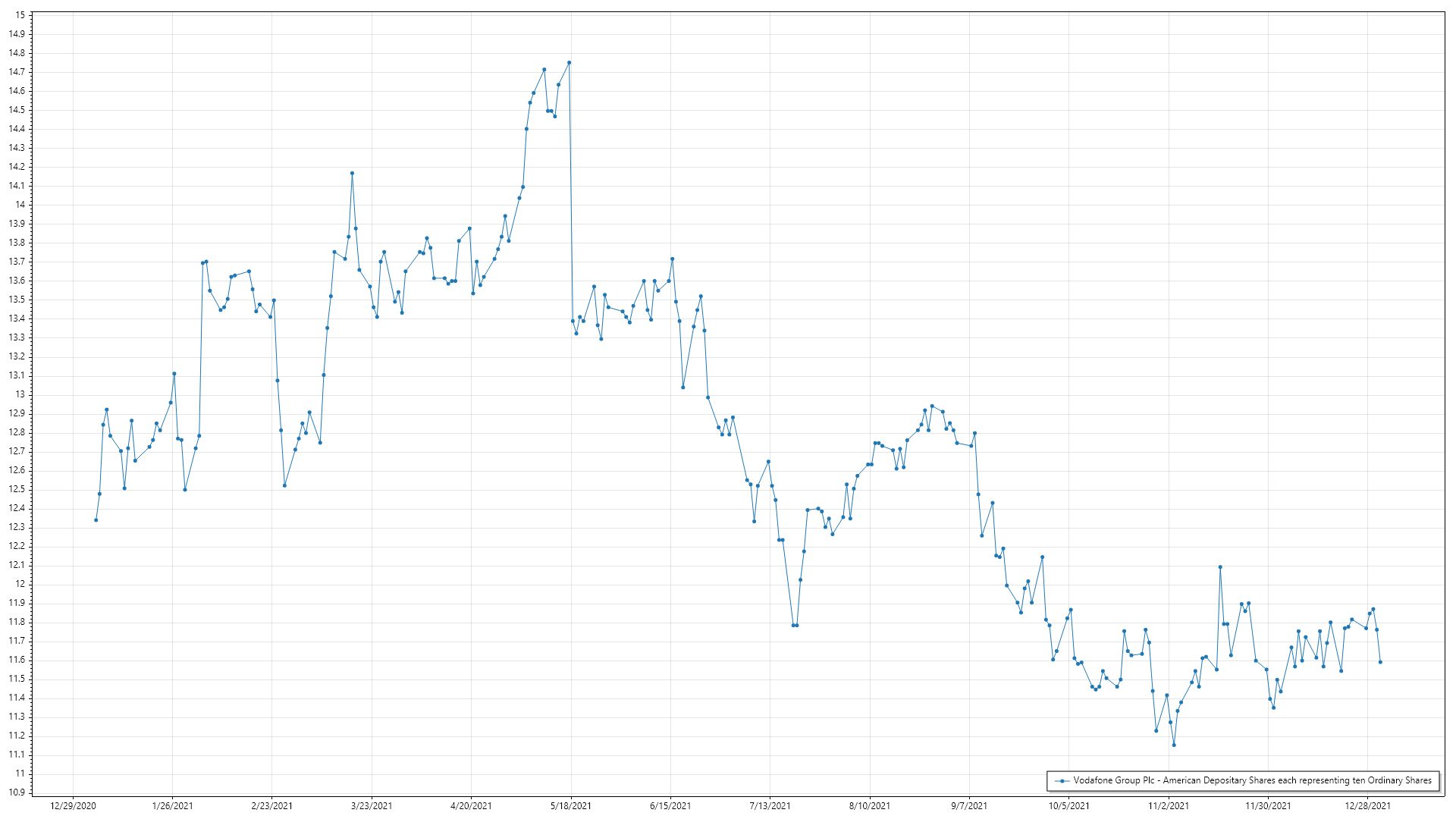
Task: Click the 8/10/2021 x-axis date label
Action: (869, 806)
